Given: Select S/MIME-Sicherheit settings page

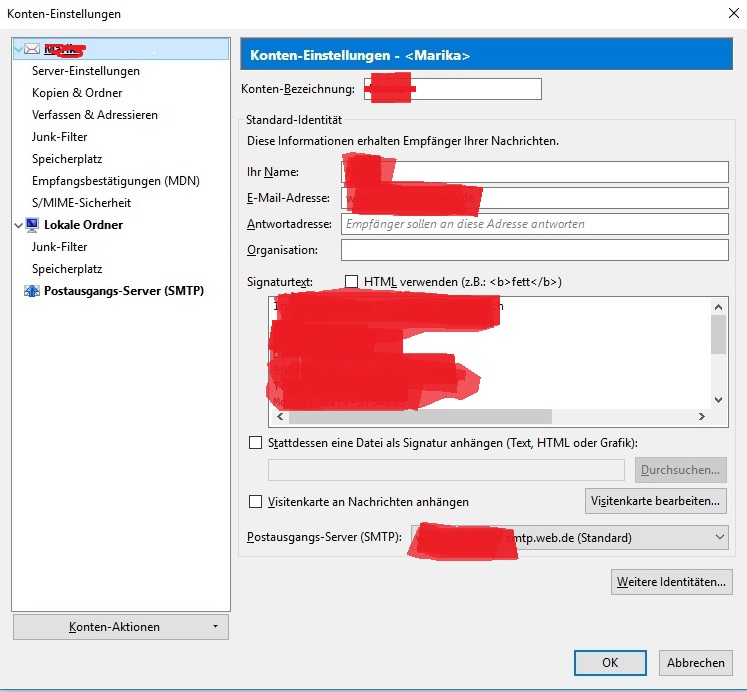Looking at the screenshot, I should pyautogui.click(x=81, y=203).
